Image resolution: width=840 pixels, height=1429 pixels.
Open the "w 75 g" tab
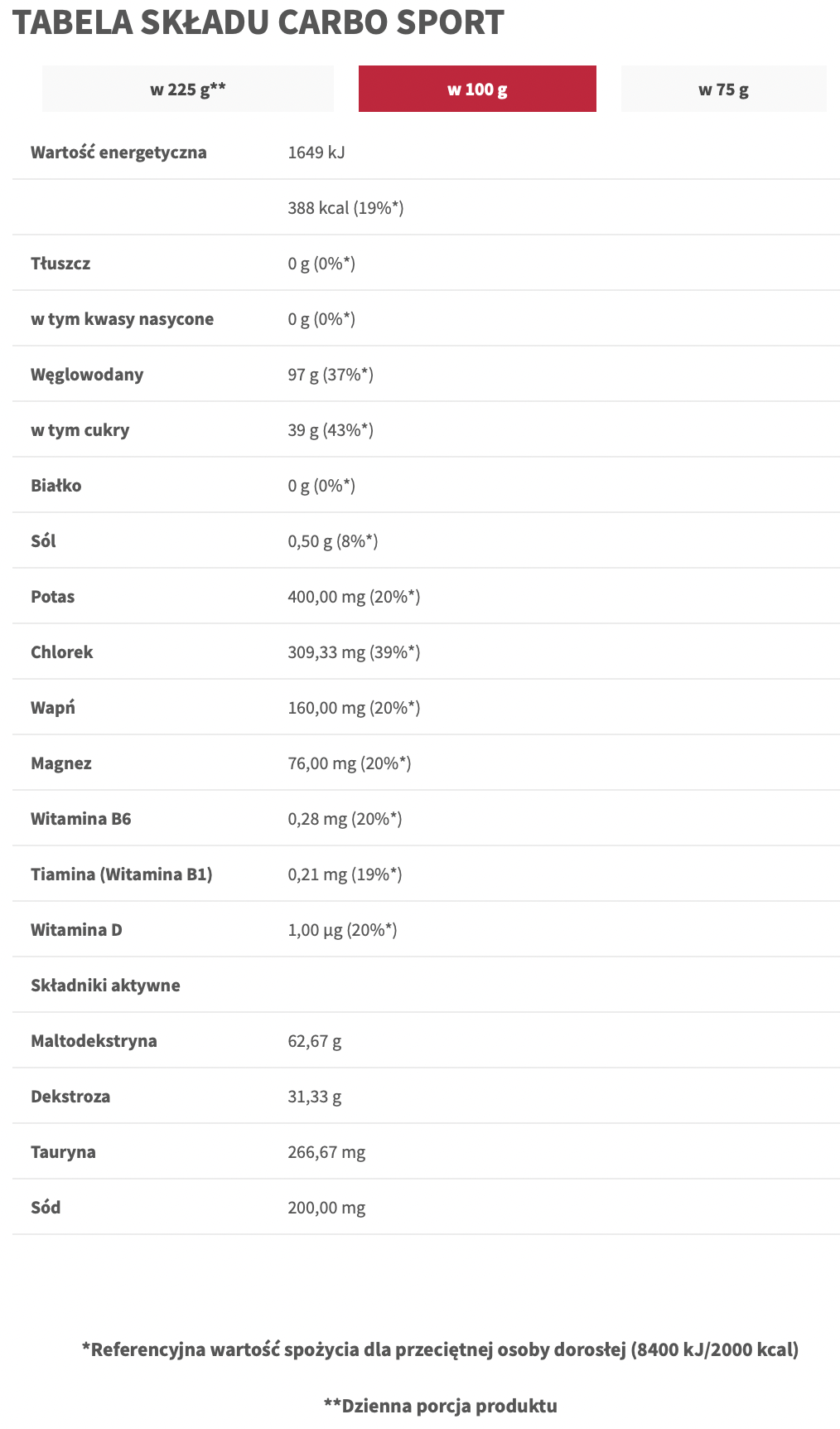click(723, 89)
